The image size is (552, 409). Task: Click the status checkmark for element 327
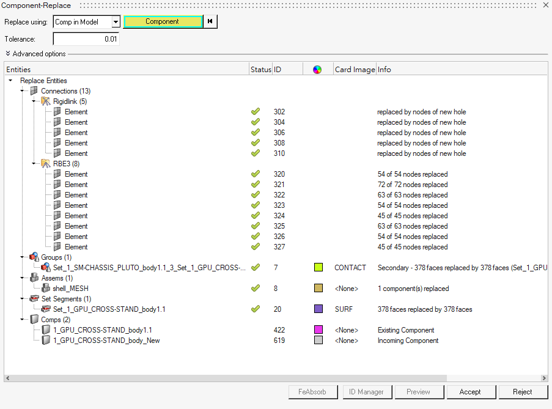click(x=256, y=247)
